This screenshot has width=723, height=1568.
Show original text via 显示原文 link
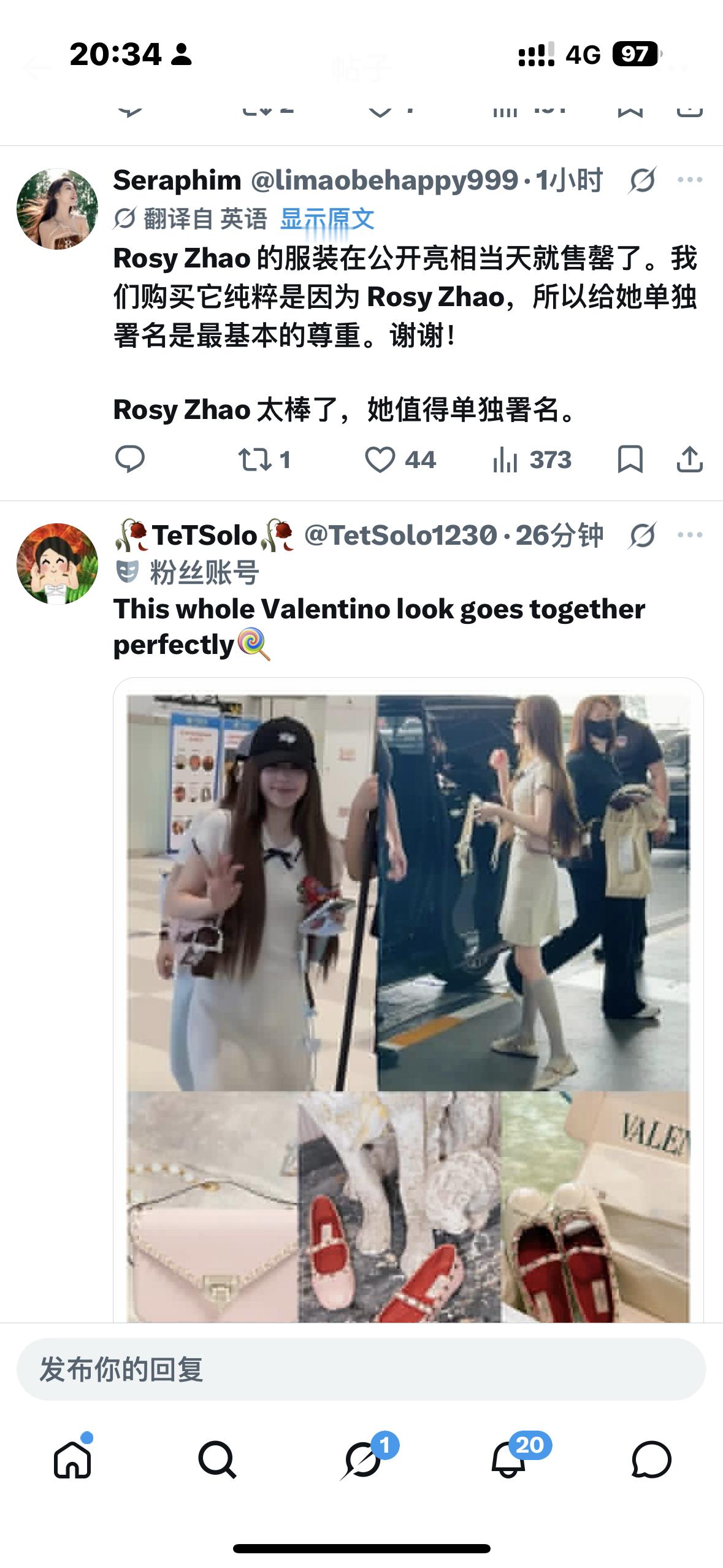[327, 219]
